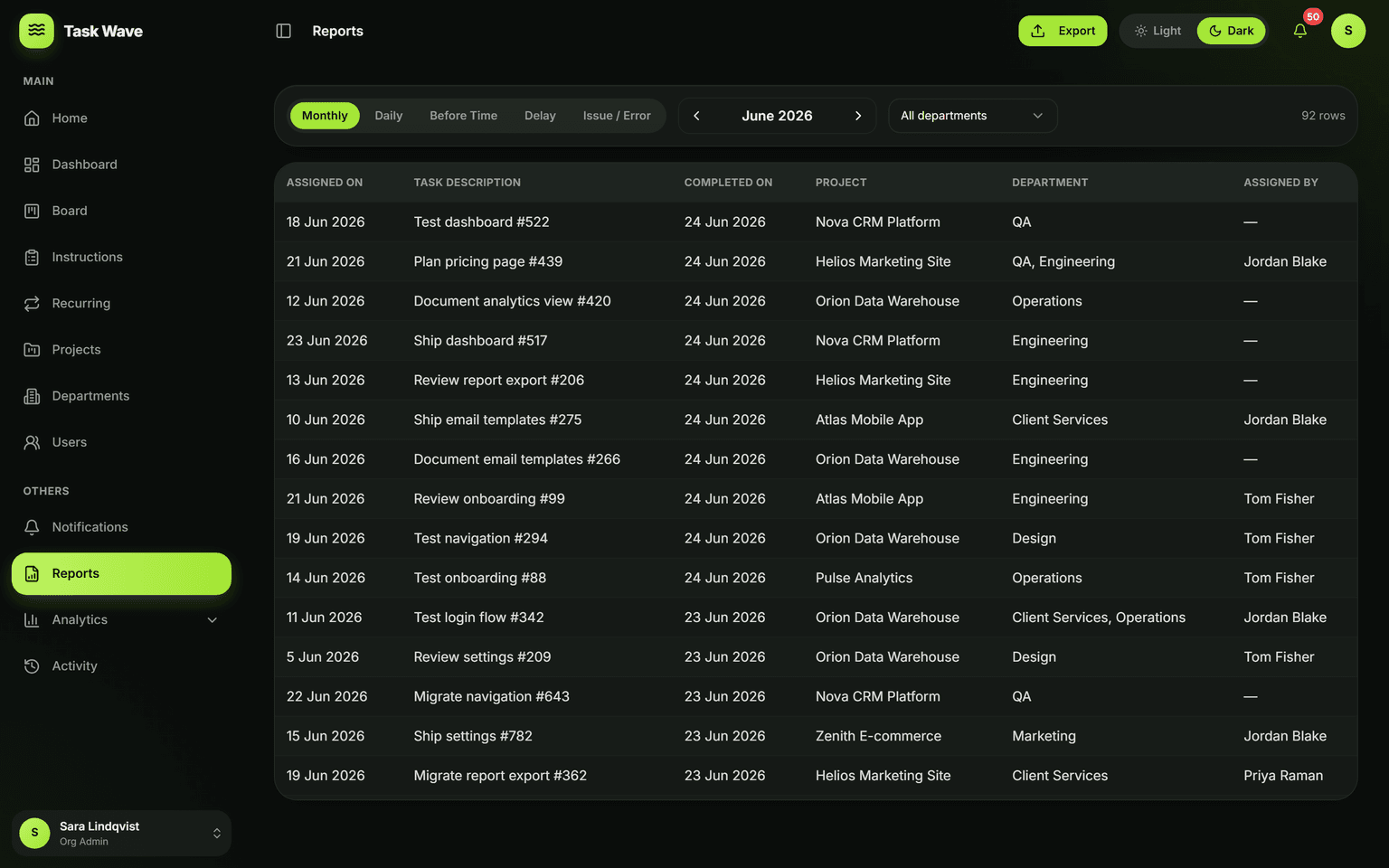Switch to the Before Time tab

(x=464, y=116)
